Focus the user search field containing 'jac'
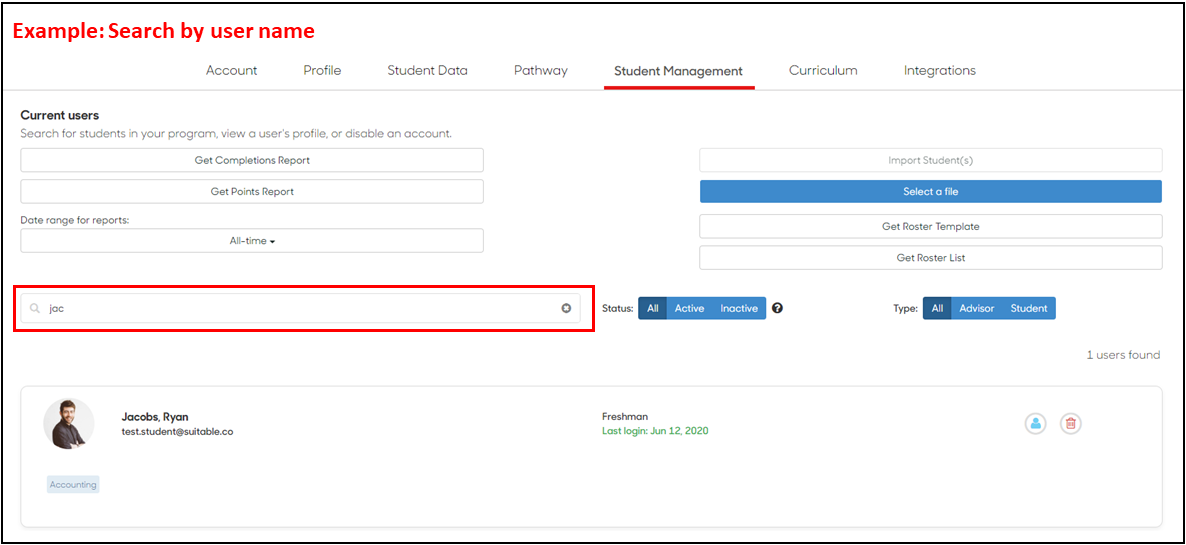The height and width of the screenshot is (545, 1186). pyautogui.click(x=300, y=308)
